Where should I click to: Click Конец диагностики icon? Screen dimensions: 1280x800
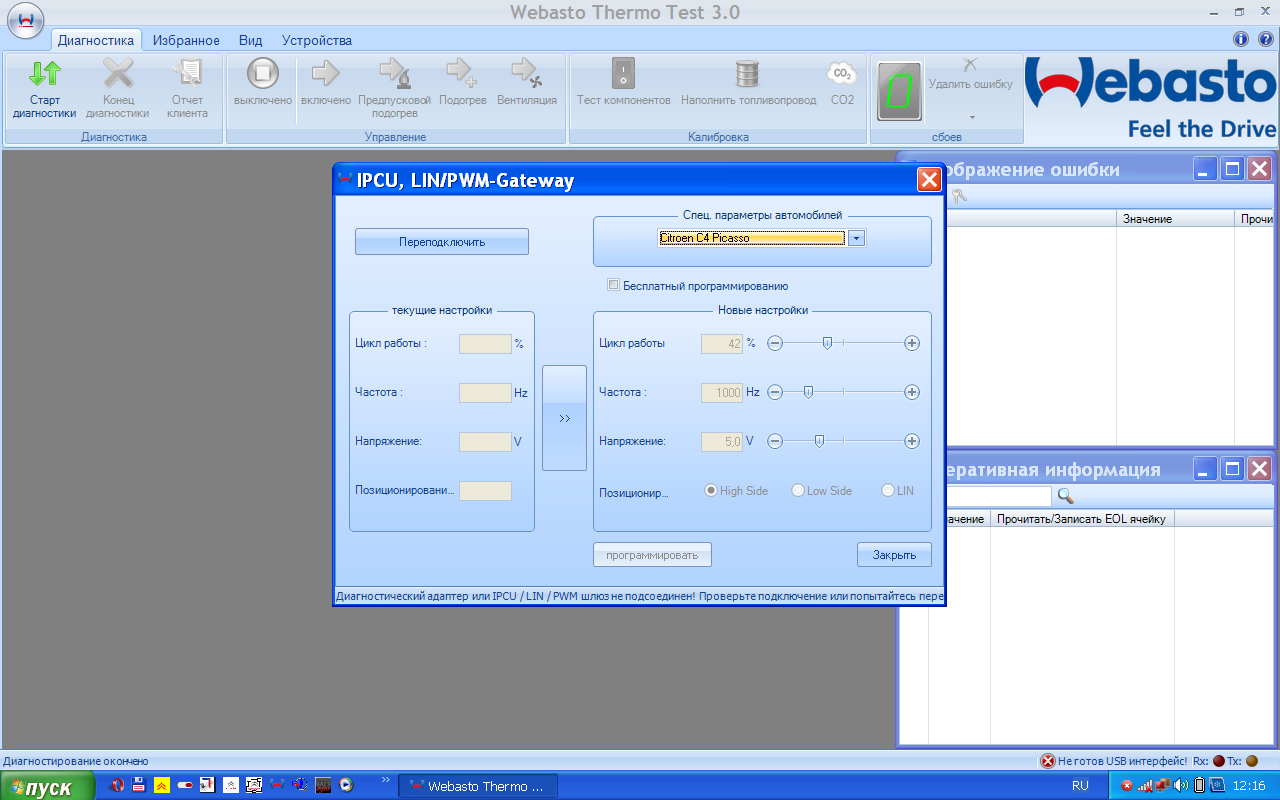click(118, 76)
